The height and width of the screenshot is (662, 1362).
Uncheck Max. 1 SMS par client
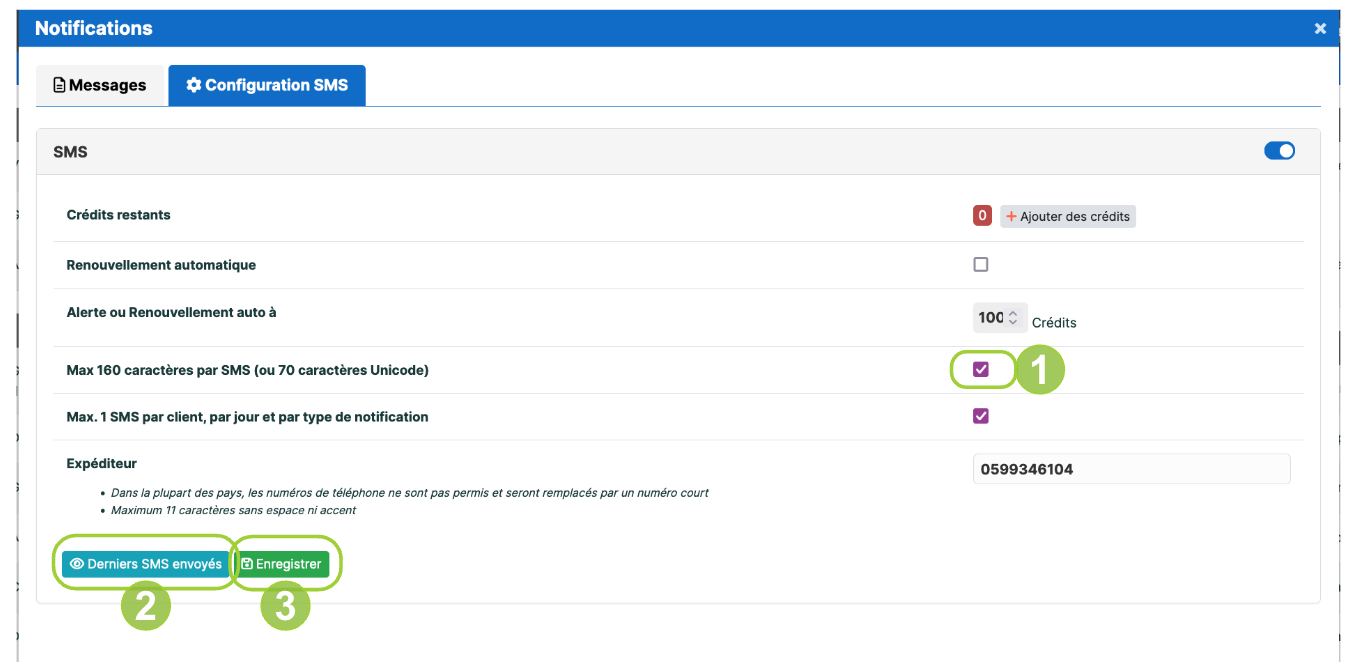point(981,416)
